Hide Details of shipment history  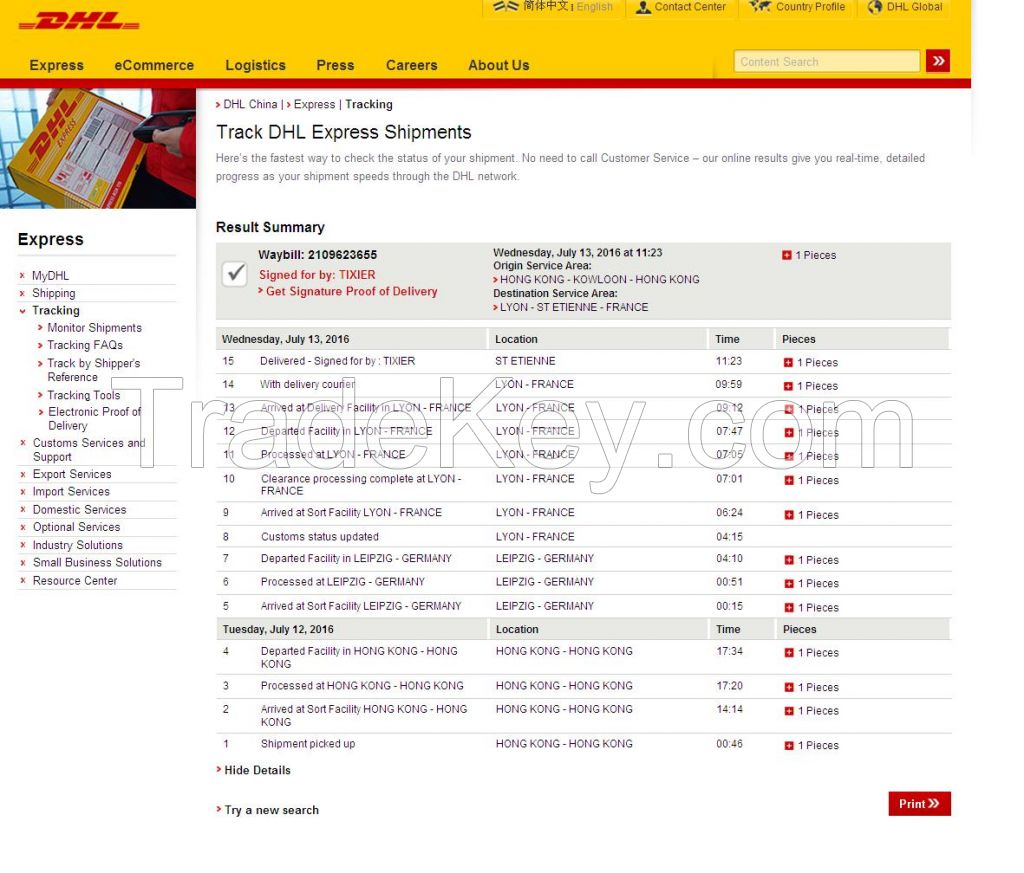(257, 770)
